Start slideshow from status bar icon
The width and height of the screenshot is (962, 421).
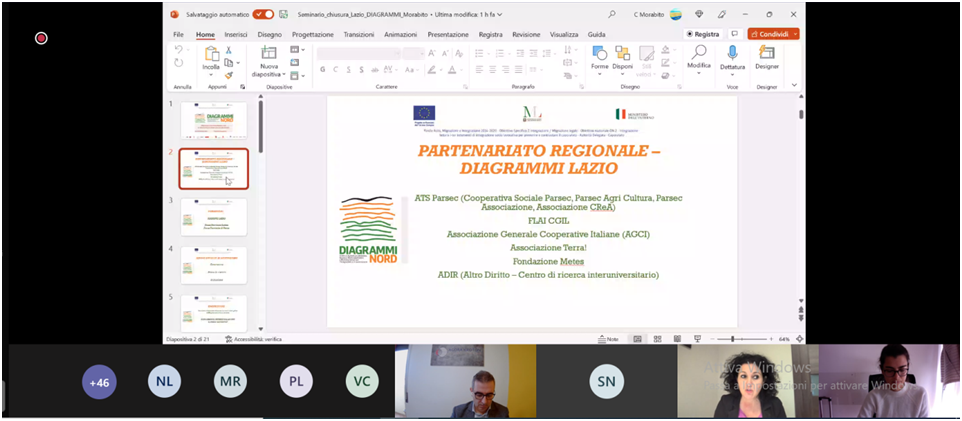[x=697, y=339]
